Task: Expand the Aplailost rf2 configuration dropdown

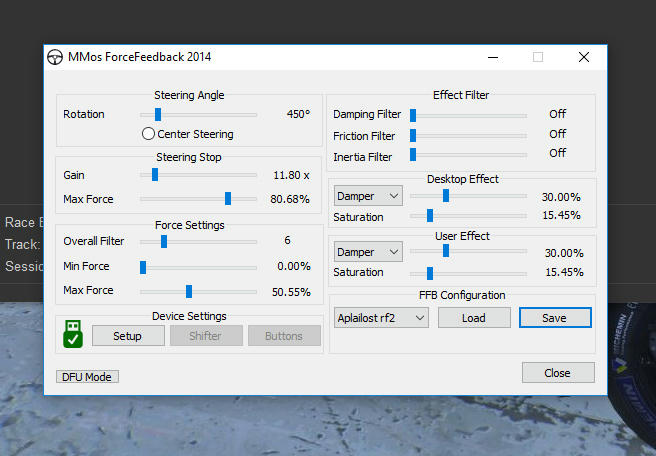Action: [381, 318]
